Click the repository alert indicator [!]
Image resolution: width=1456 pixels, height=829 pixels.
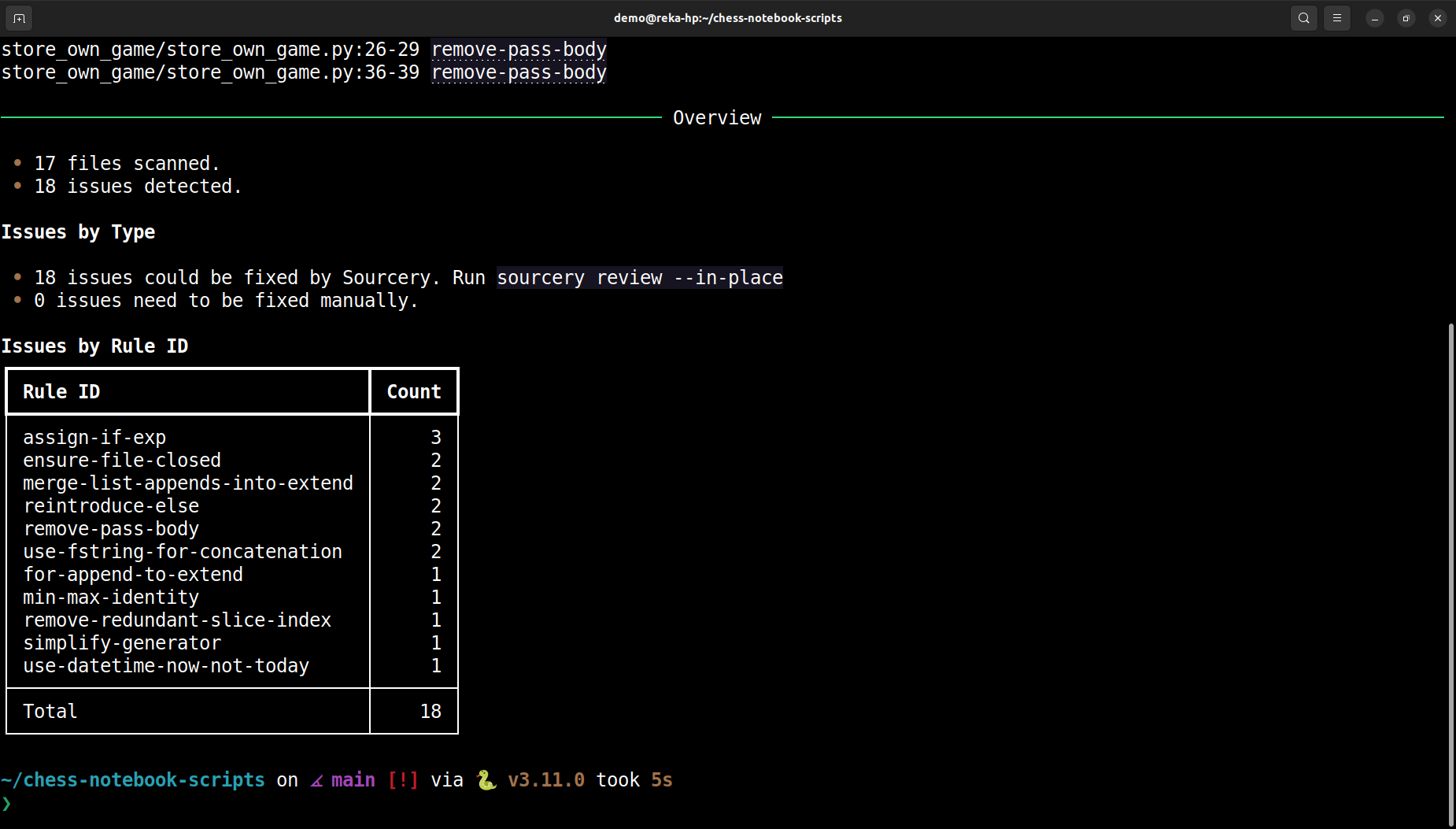(x=404, y=779)
